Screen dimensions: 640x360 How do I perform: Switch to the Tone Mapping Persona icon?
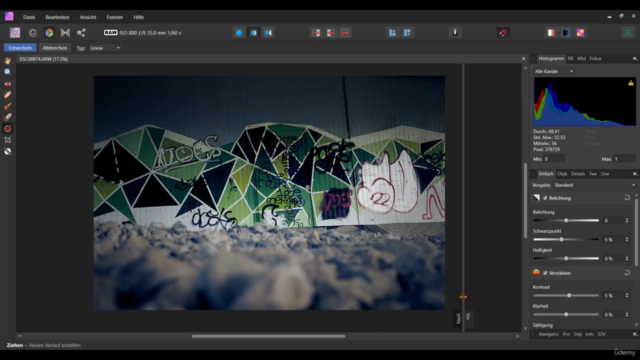click(x=65, y=33)
